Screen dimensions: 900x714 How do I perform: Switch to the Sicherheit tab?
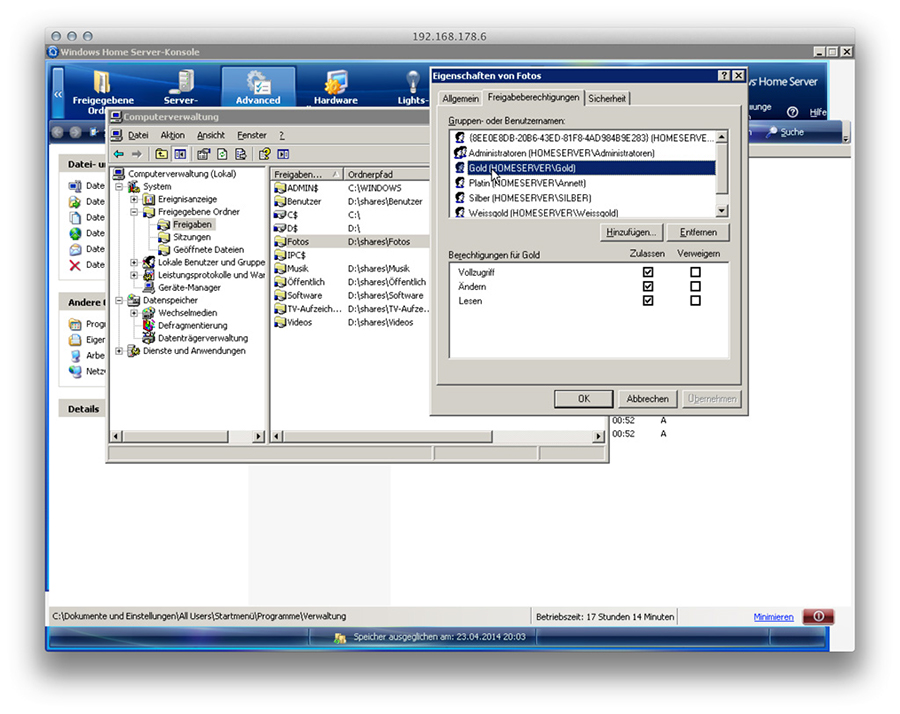pyautogui.click(x=607, y=99)
